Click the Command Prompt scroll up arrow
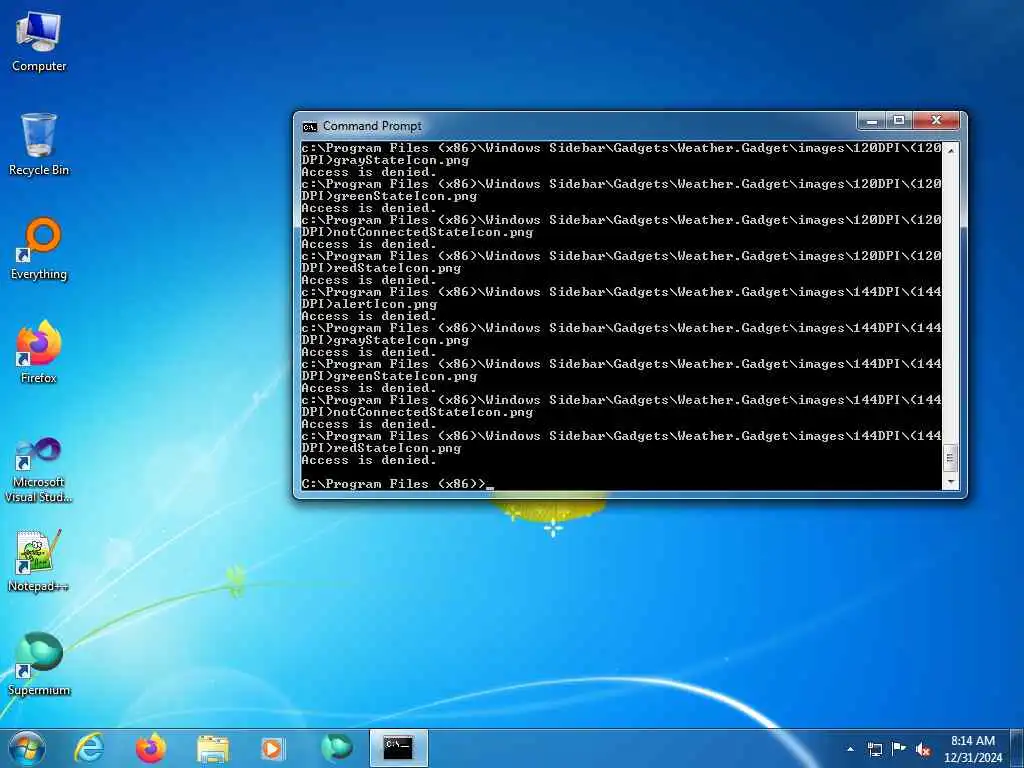 pyautogui.click(x=950, y=150)
